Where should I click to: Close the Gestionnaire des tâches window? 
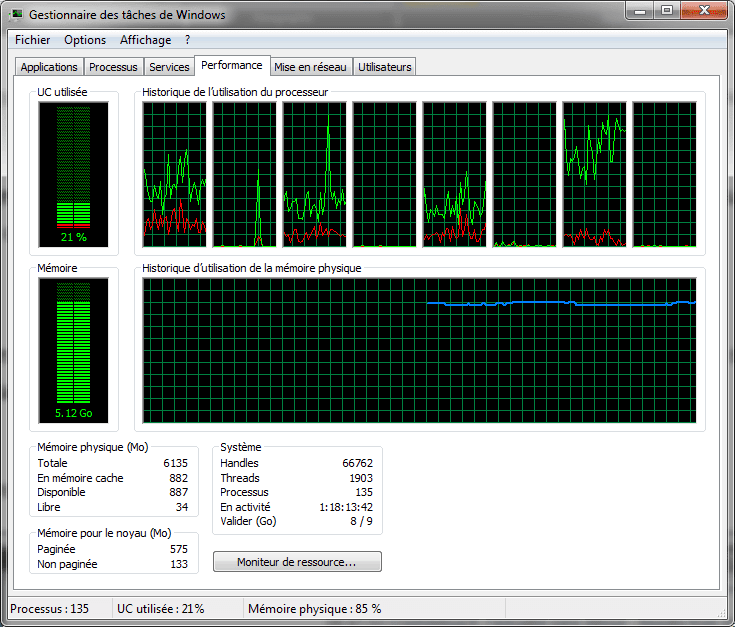tap(704, 10)
